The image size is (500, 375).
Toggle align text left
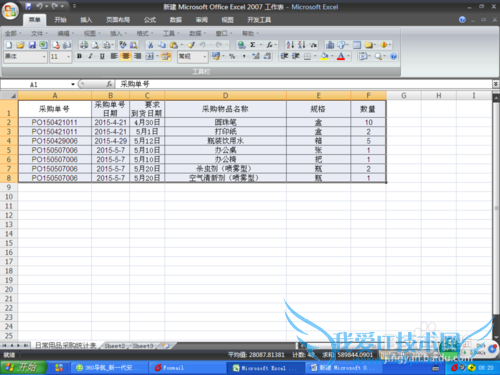pyautogui.click(x=114, y=56)
